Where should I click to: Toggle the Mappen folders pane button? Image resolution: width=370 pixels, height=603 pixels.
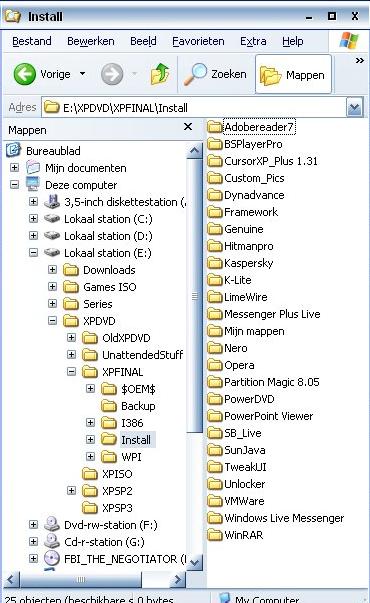(293, 75)
